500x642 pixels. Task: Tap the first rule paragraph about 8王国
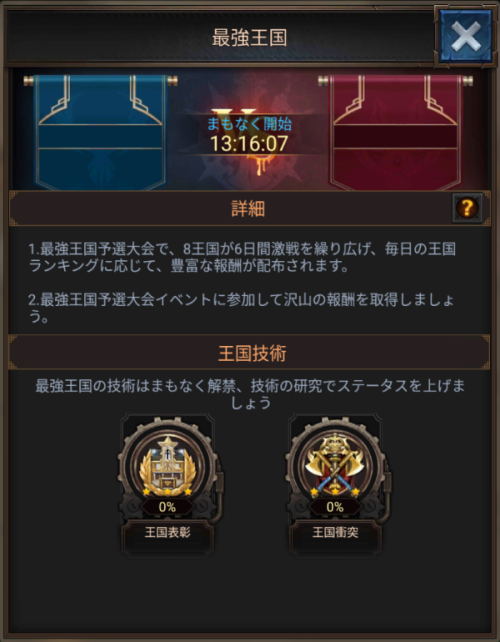(242, 258)
